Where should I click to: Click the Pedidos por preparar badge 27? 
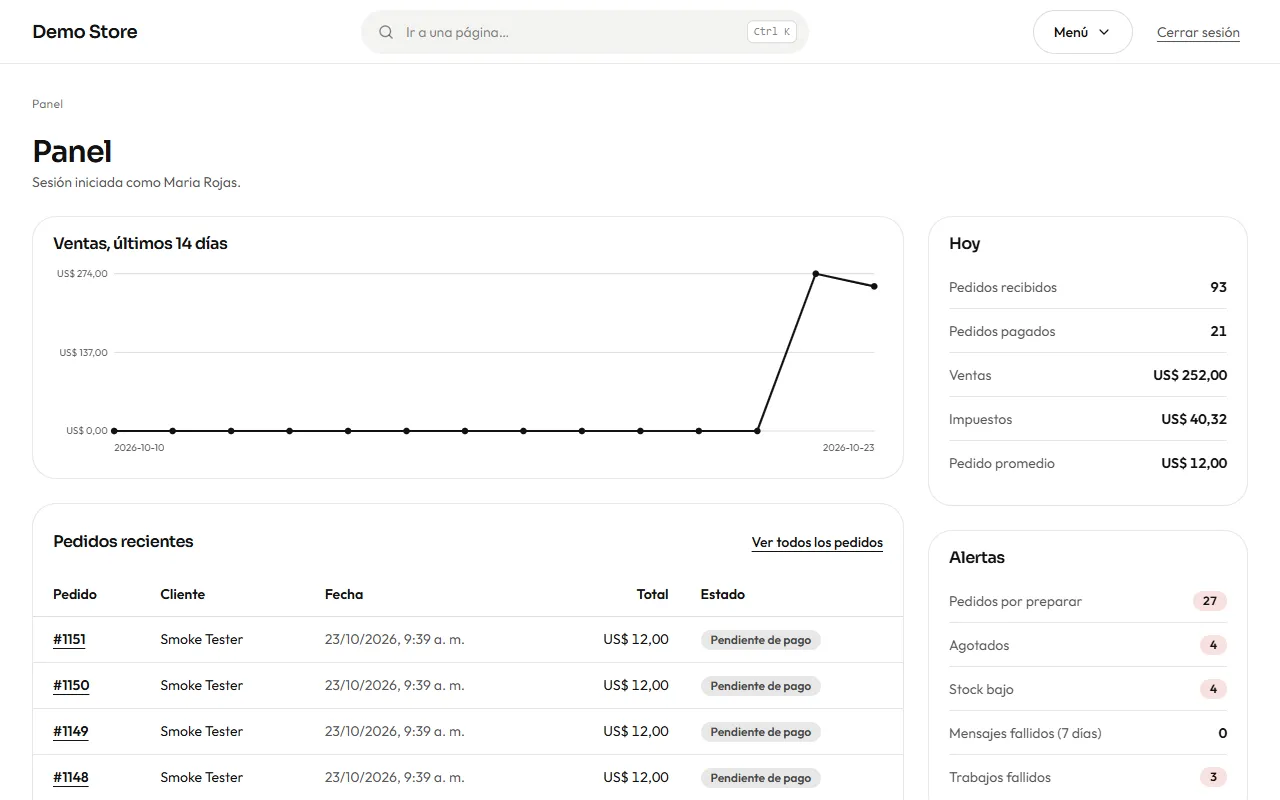pyautogui.click(x=1210, y=601)
